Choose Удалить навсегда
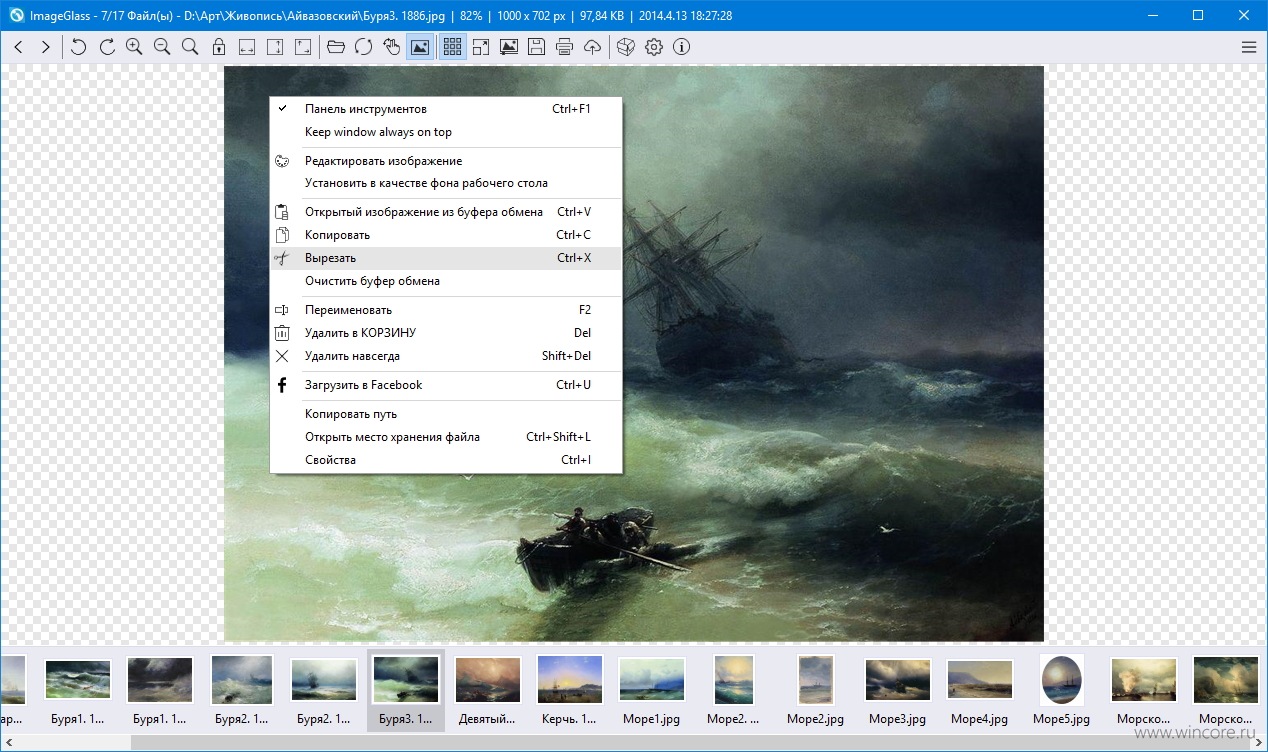Screen dimensions: 1268x752 tap(446, 356)
